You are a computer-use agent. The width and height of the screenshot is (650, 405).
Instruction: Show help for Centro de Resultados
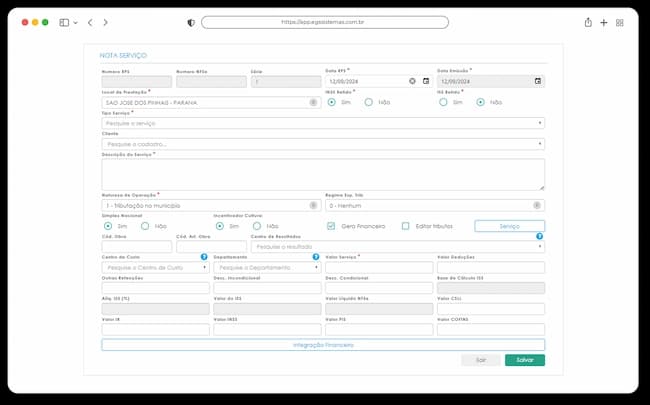[x=539, y=236]
